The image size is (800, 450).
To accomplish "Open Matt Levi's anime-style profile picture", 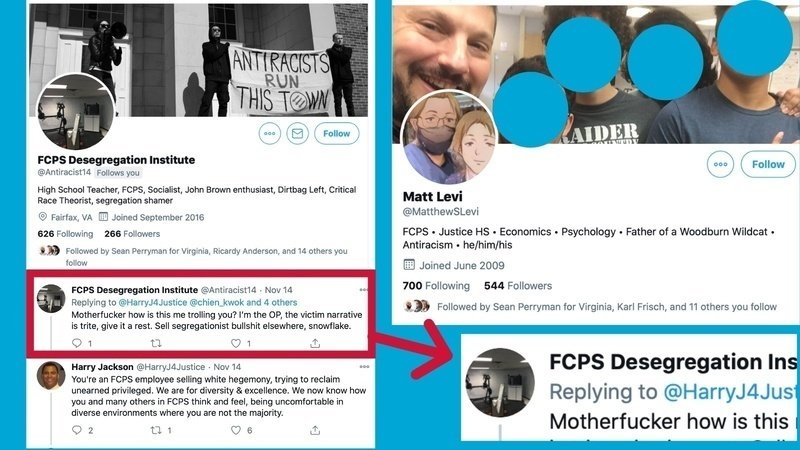I will pos(448,137).
